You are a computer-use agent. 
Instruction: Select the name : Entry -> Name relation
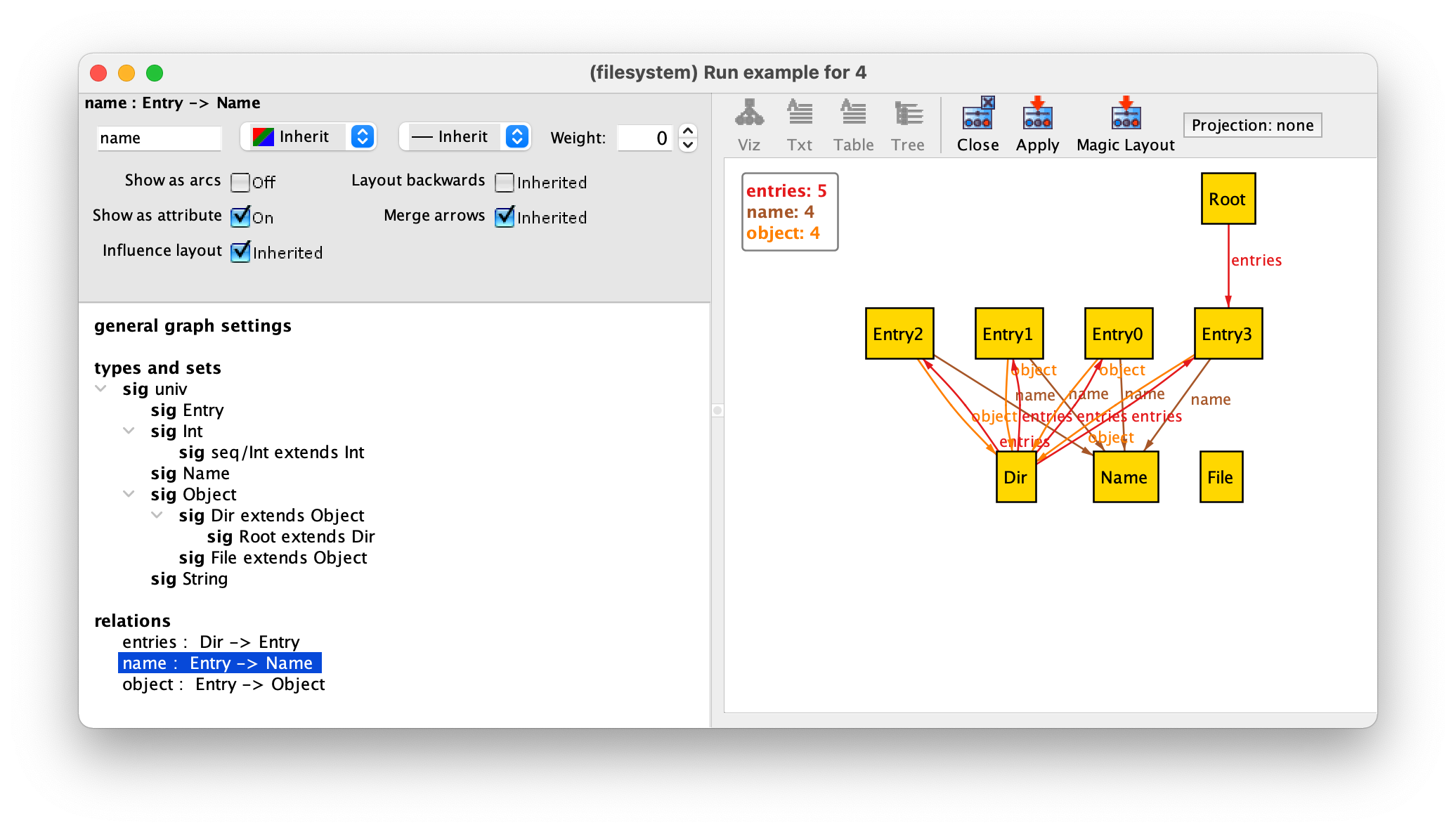(220, 663)
